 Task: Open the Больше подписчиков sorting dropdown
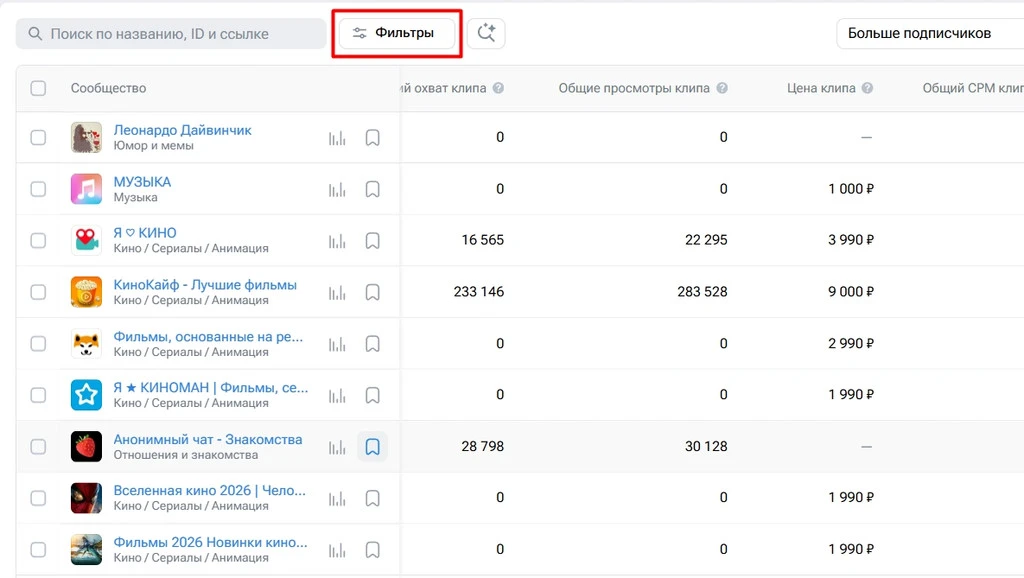coord(930,33)
